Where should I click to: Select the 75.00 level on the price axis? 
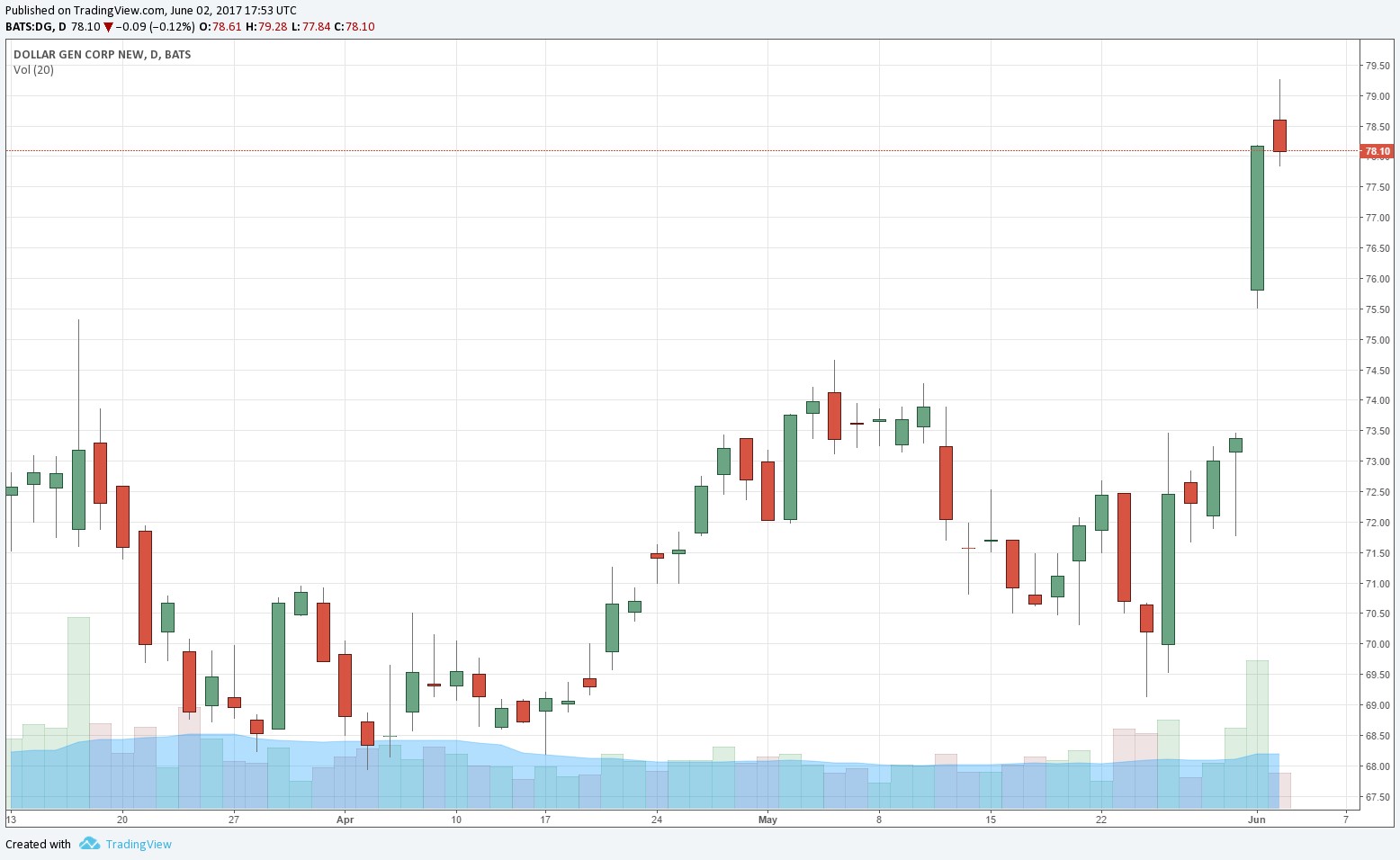(x=1377, y=340)
